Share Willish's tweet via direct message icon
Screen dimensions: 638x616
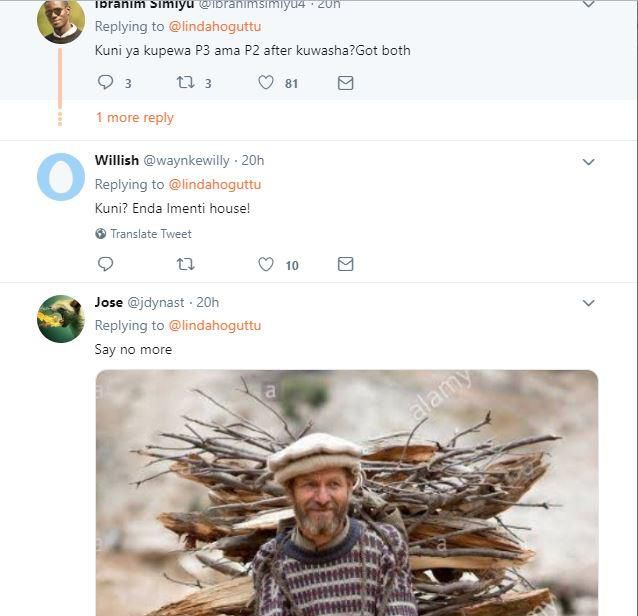click(345, 264)
